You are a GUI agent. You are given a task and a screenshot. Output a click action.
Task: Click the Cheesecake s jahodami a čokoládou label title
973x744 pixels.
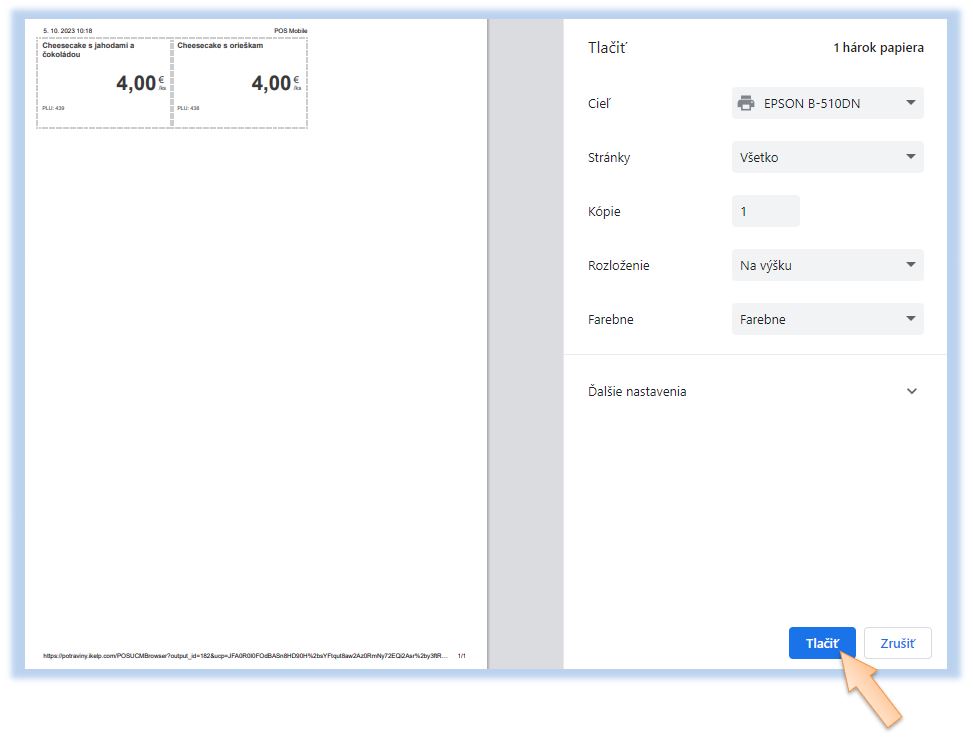pyautogui.click(x=88, y=50)
